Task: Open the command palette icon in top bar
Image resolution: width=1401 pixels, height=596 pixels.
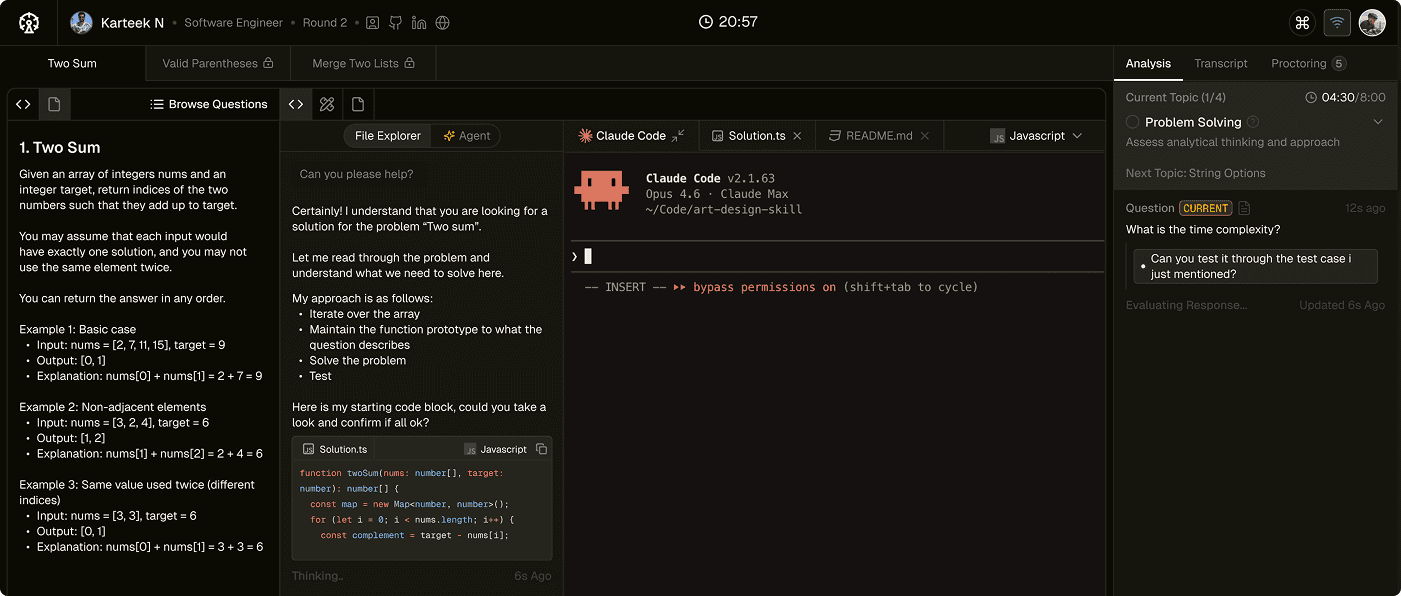Action: click(x=1302, y=22)
